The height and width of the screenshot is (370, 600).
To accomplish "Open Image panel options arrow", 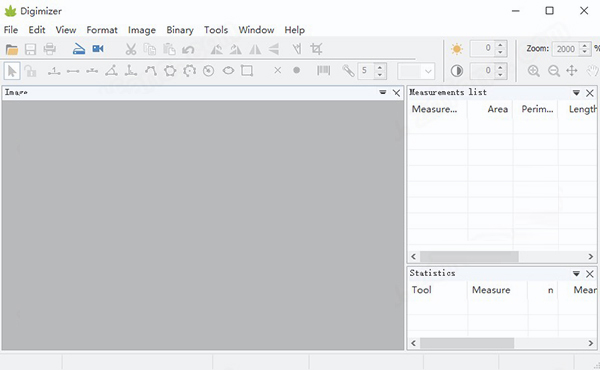I will coord(383,92).
